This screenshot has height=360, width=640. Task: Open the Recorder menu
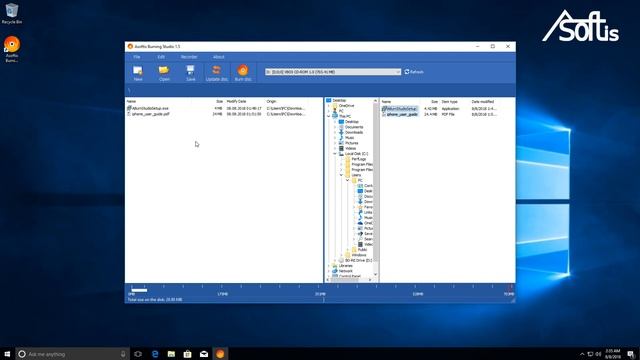point(189,57)
